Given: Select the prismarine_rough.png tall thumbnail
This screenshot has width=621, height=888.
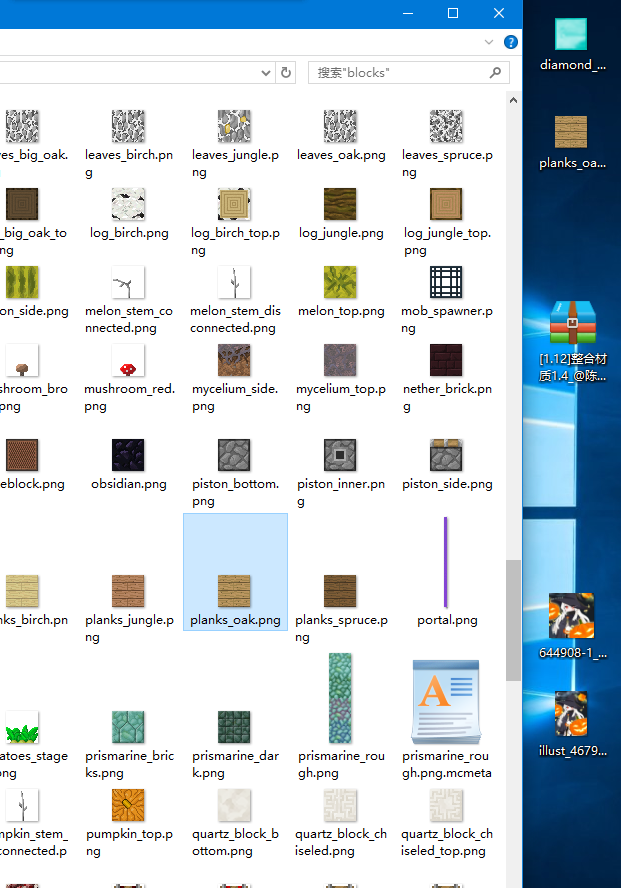Looking at the screenshot, I should click(x=340, y=698).
